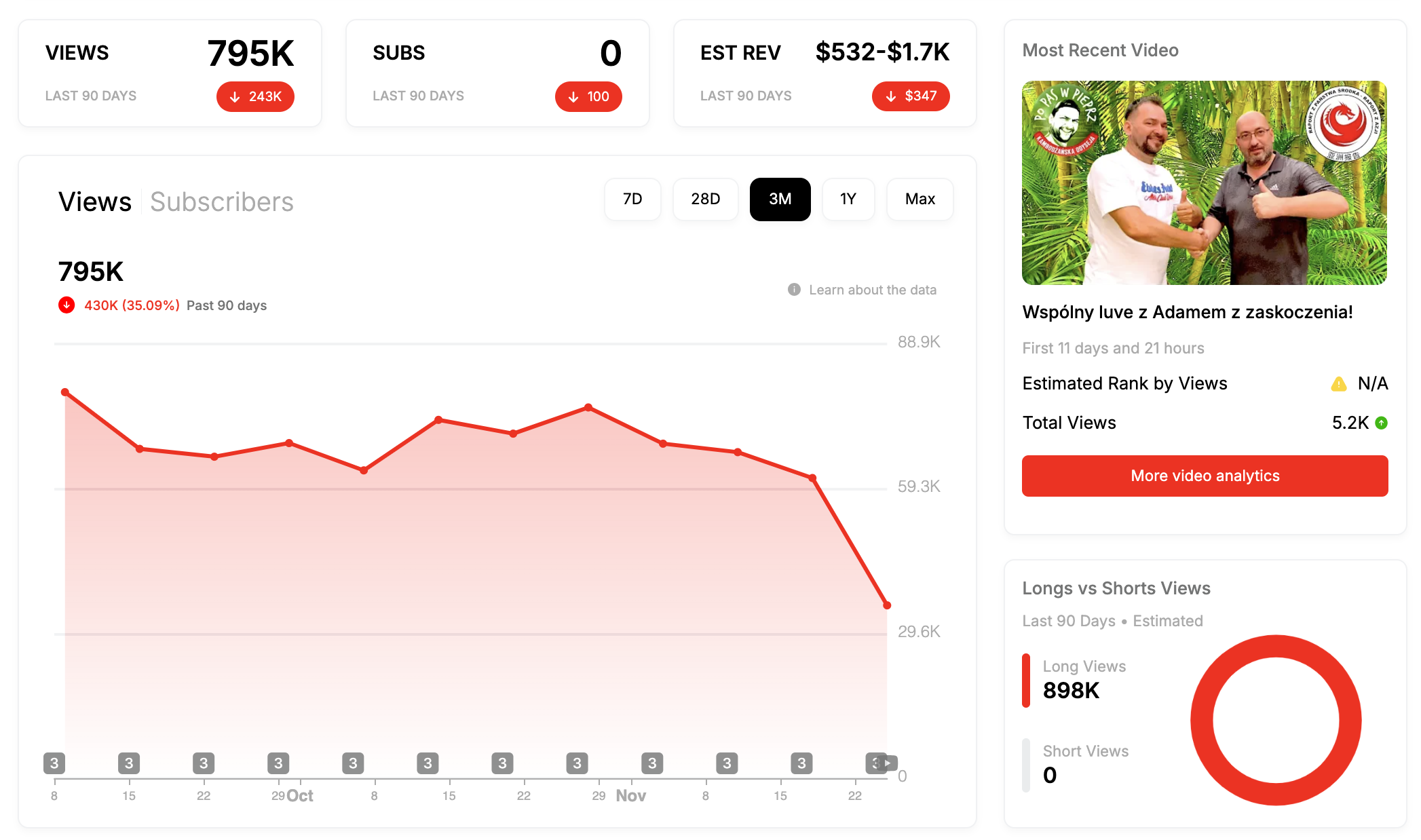Choose the 1Y time range
The width and height of the screenshot is (1421, 840).
pos(848,199)
